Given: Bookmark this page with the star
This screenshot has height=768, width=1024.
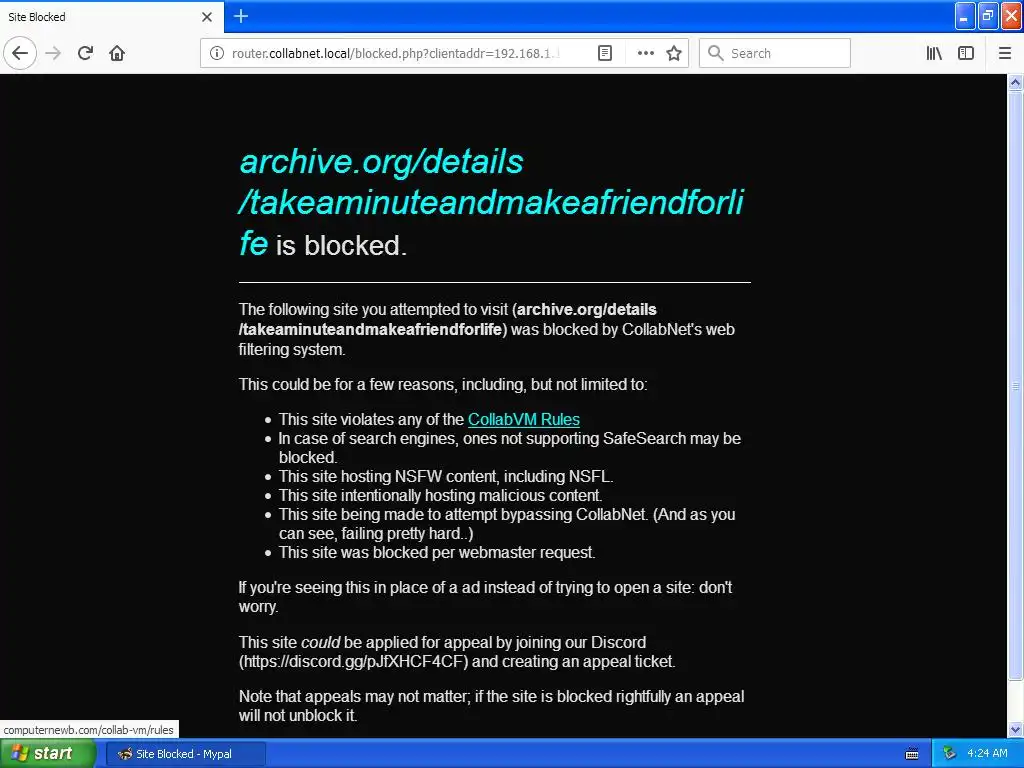Looking at the screenshot, I should click(x=674, y=53).
